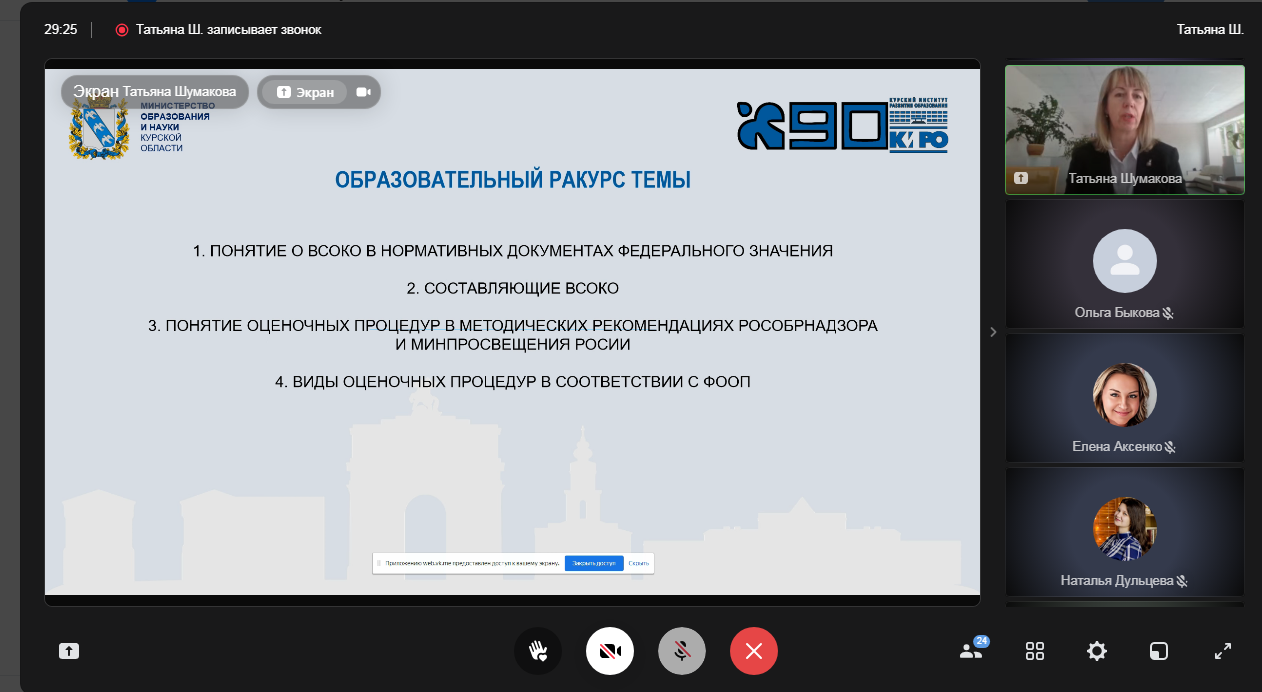Click the "Татьяна Ш. записывает звонок" text
The height and width of the screenshot is (692, 1262).
(x=229, y=30)
